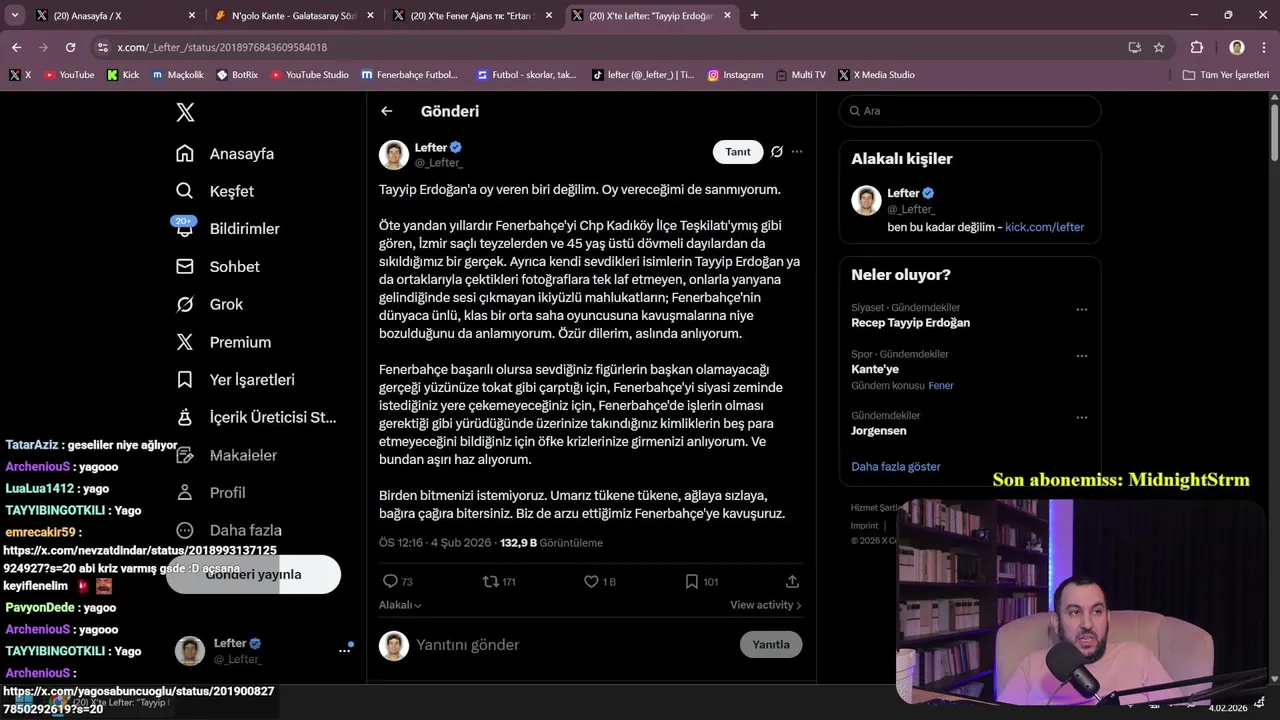This screenshot has width=1280, height=720.
Task: Open post three-dot more menu
Action: 797,152
